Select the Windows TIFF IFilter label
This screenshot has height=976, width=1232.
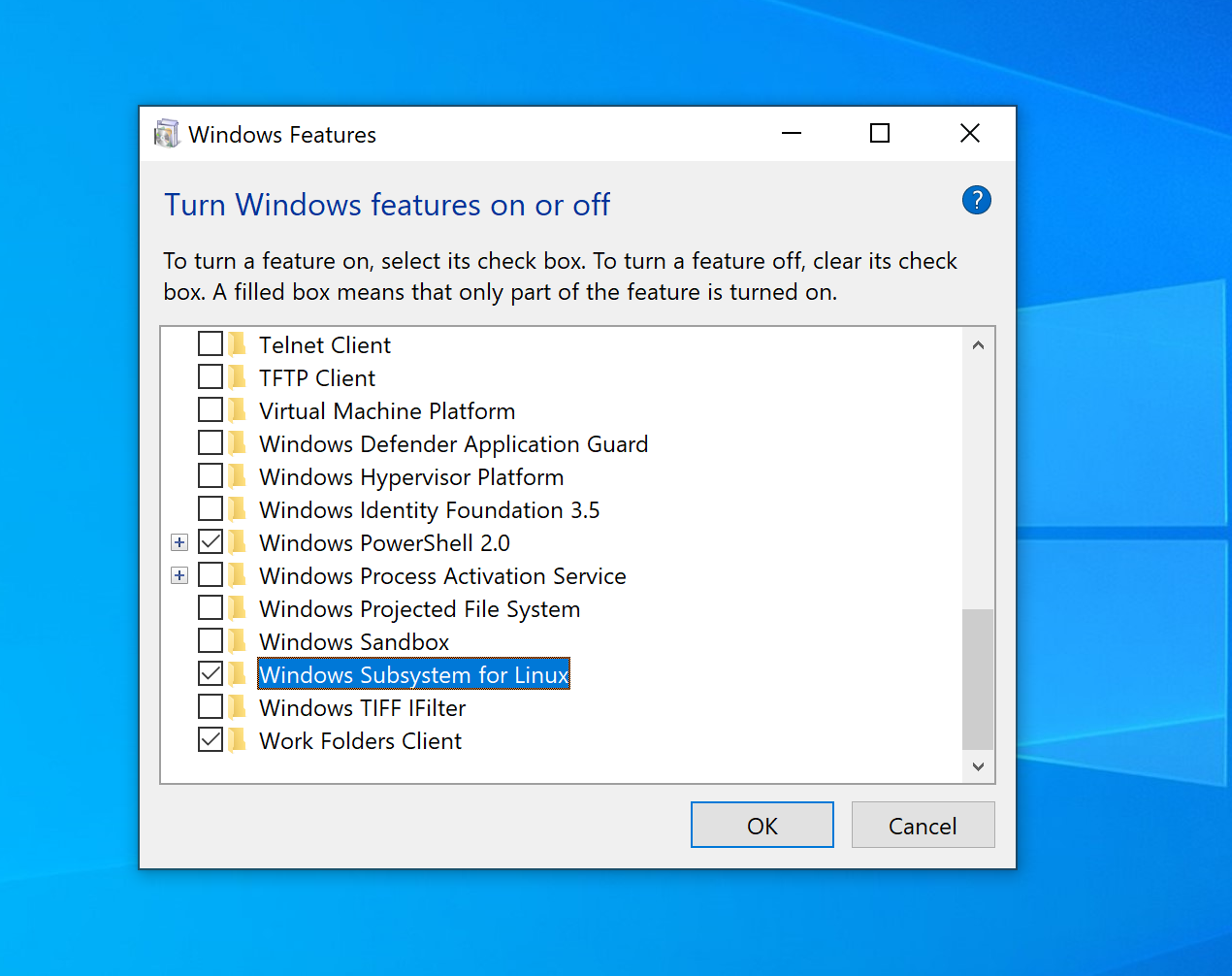363,708
